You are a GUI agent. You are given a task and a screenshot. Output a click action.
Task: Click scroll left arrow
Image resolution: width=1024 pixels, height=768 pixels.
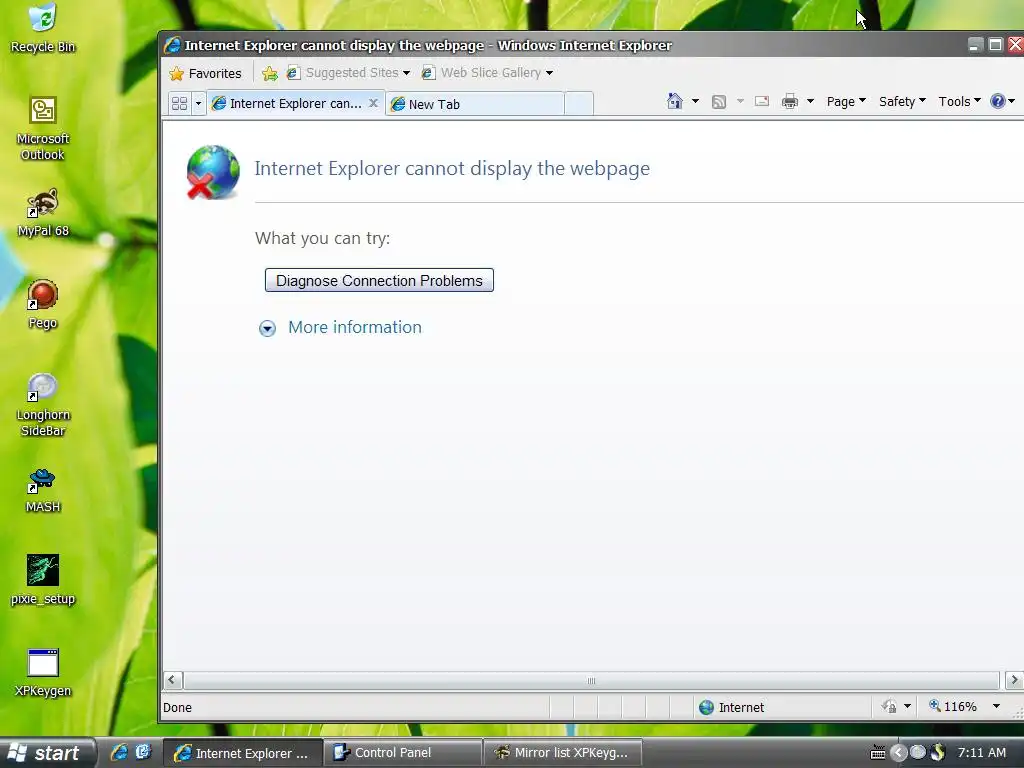172,680
